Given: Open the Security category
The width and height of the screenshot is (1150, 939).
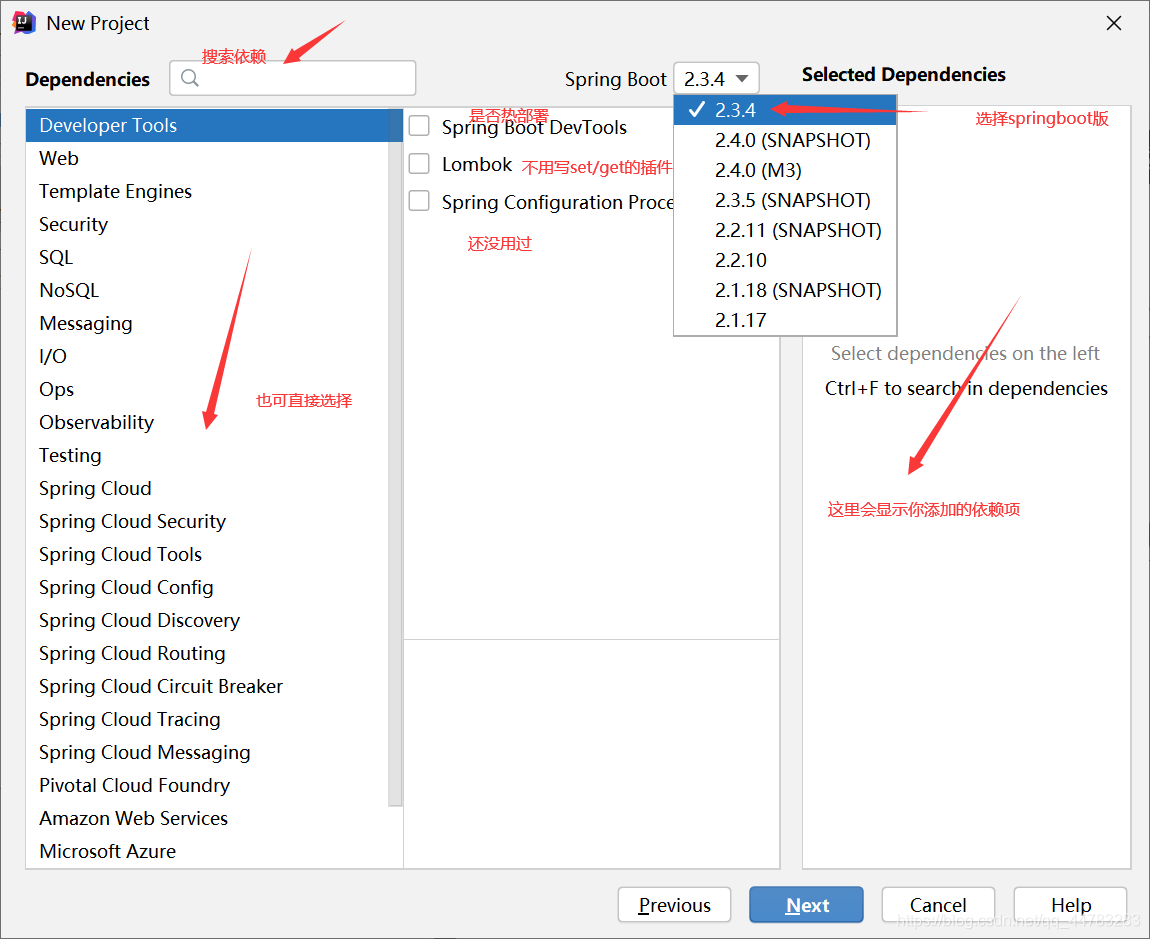Looking at the screenshot, I should (x=208, y=224).
